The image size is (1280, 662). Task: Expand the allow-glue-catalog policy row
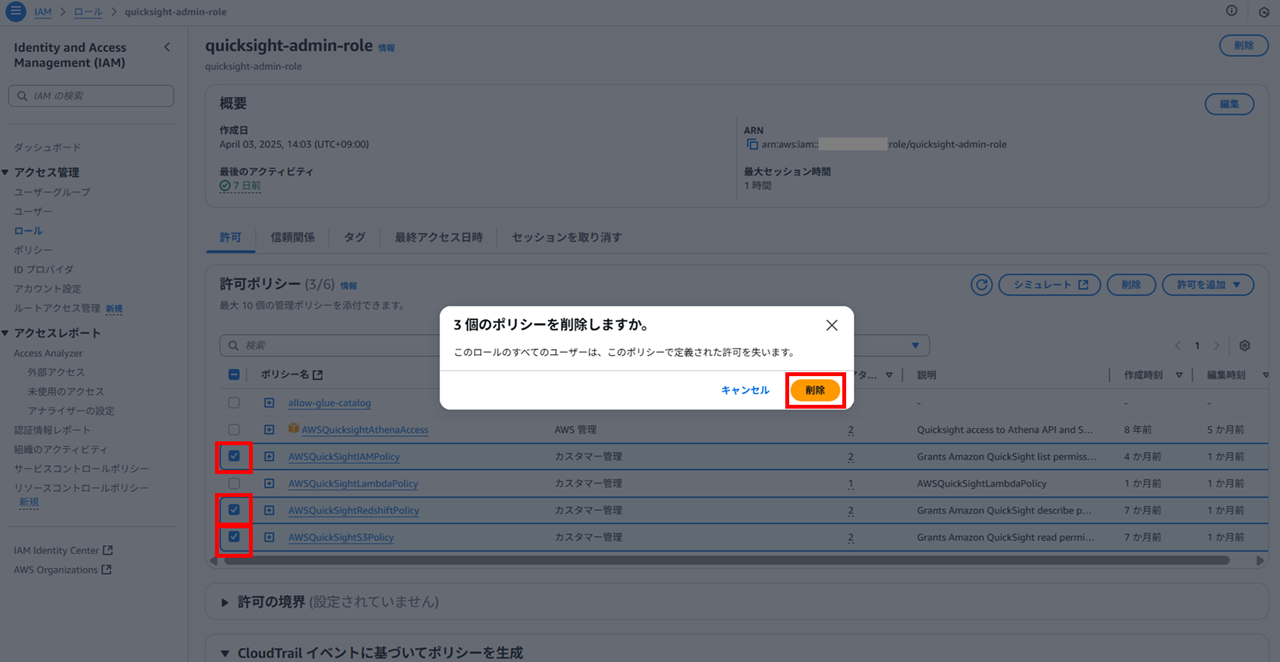(269, 403)
